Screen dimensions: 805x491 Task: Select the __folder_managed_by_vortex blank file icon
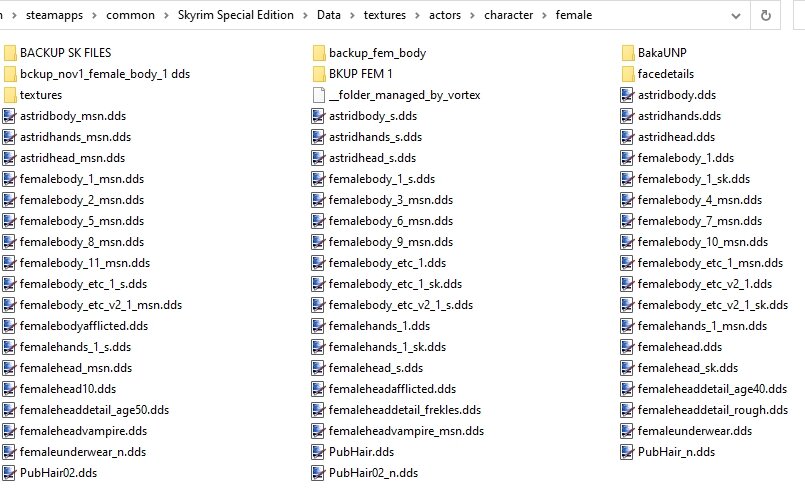tap(319, 95)
